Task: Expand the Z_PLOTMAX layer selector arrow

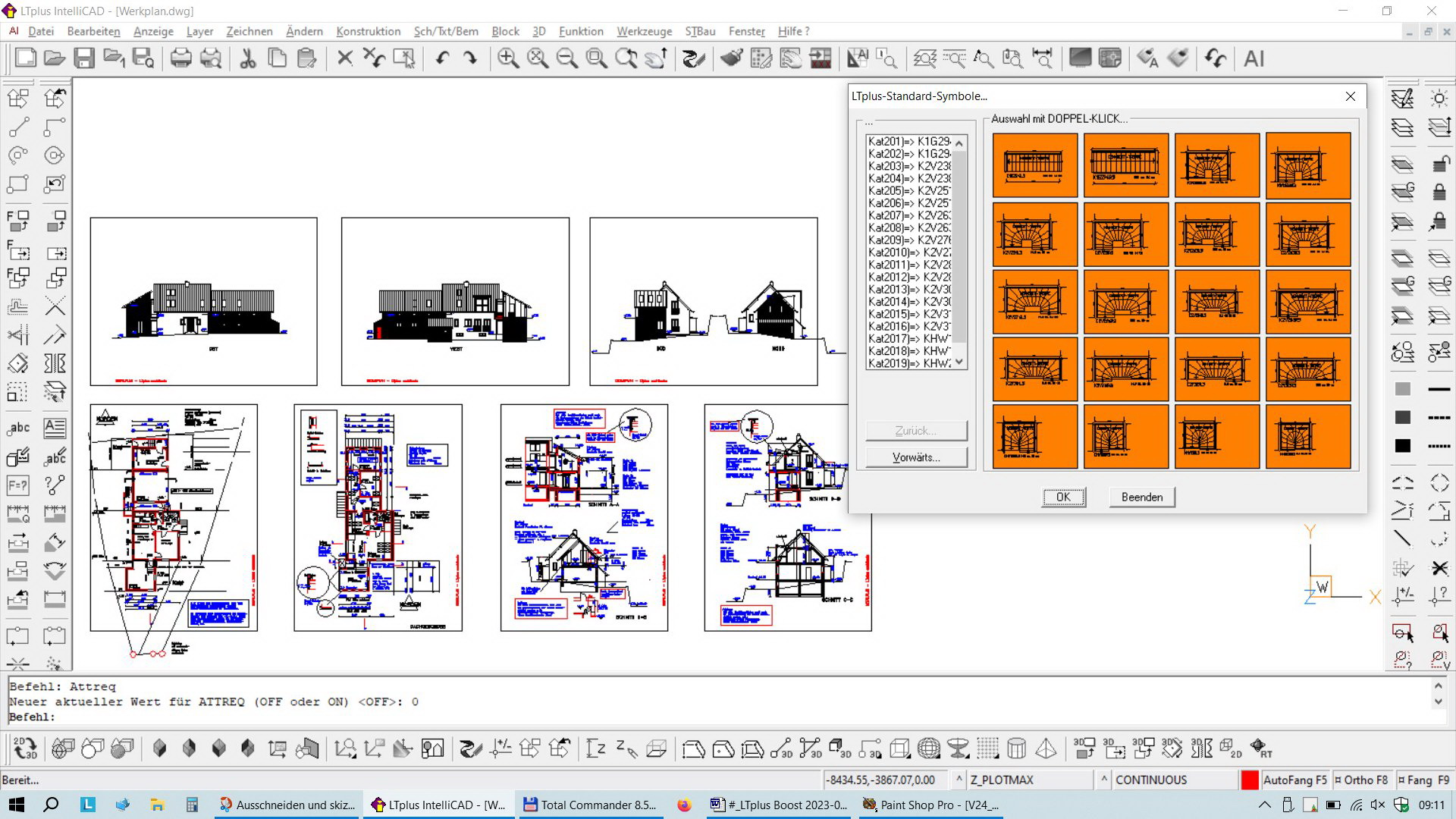Action: 959,779
